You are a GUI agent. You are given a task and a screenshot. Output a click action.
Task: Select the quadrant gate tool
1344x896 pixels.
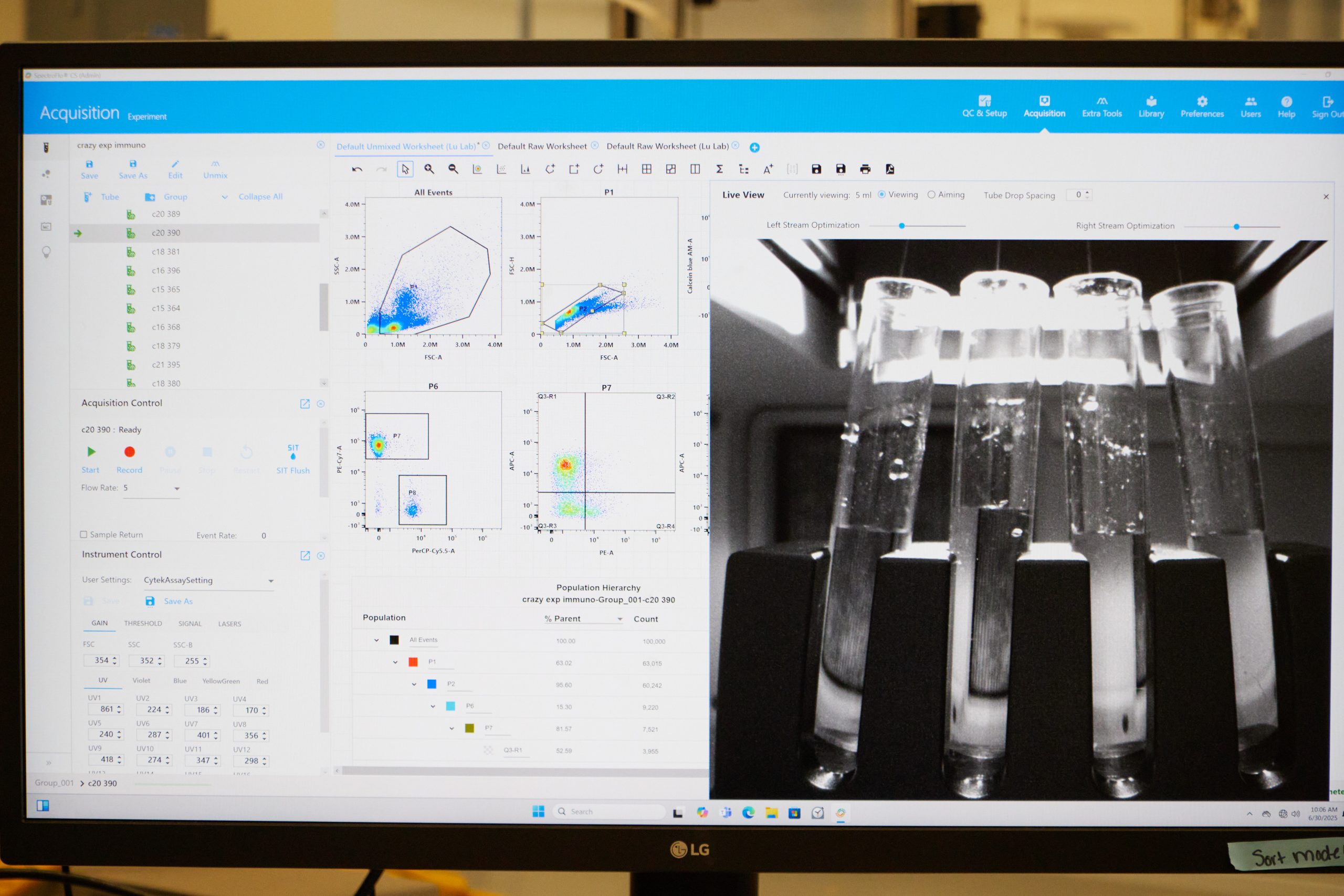click(x=647, y=169)
